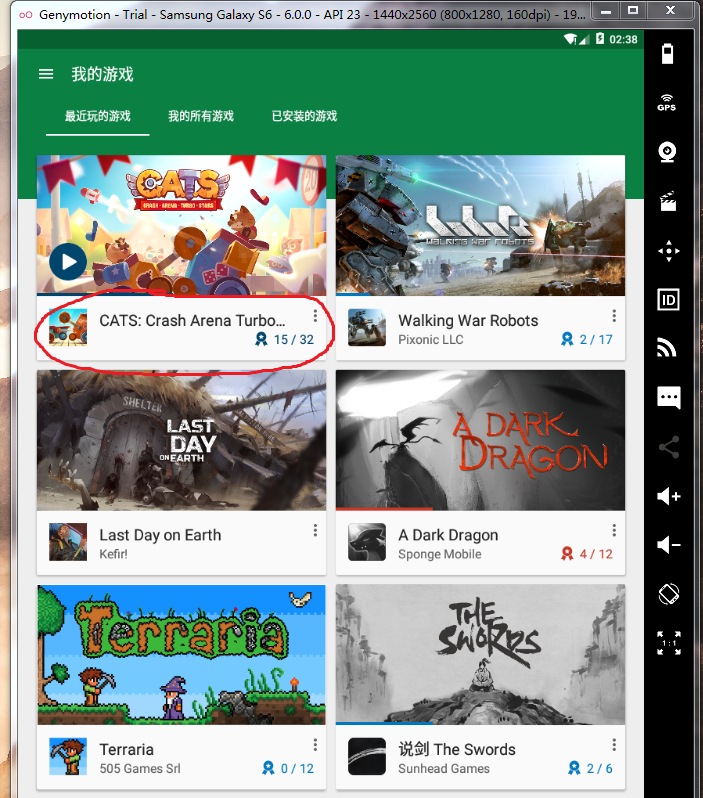The height and width of the screenshot is (798, 703).
Task: Click the 我的游戏 page title
Action: coord(102,74)
